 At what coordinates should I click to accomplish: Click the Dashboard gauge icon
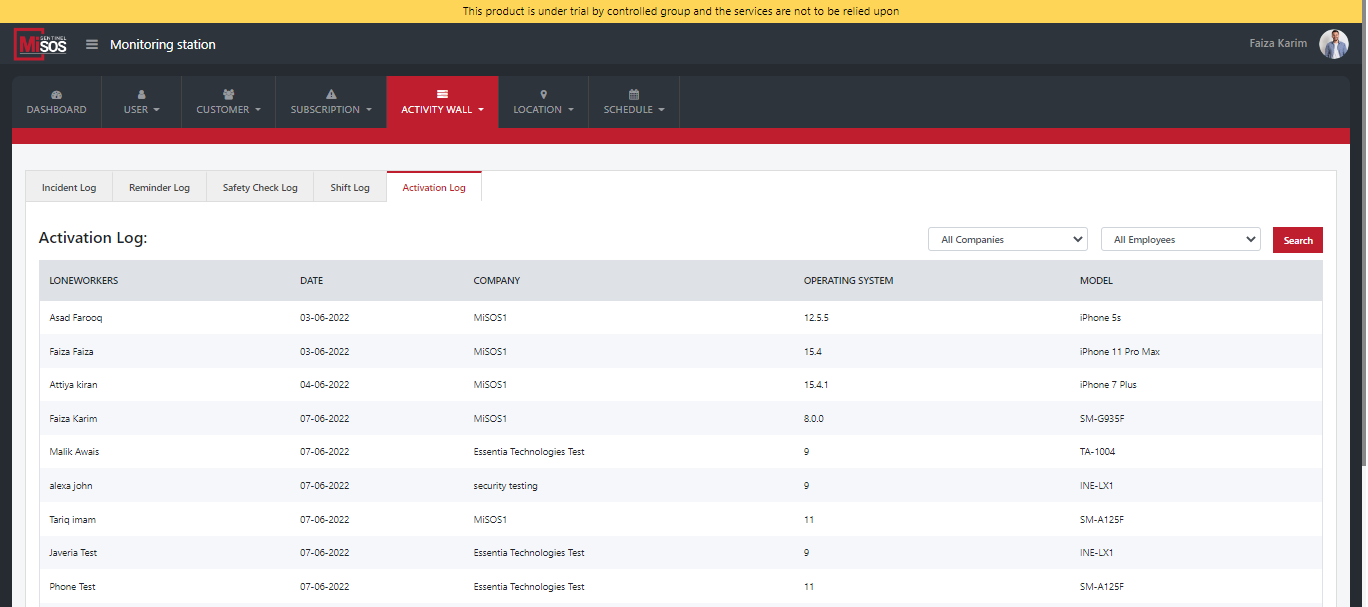point(56,94)
